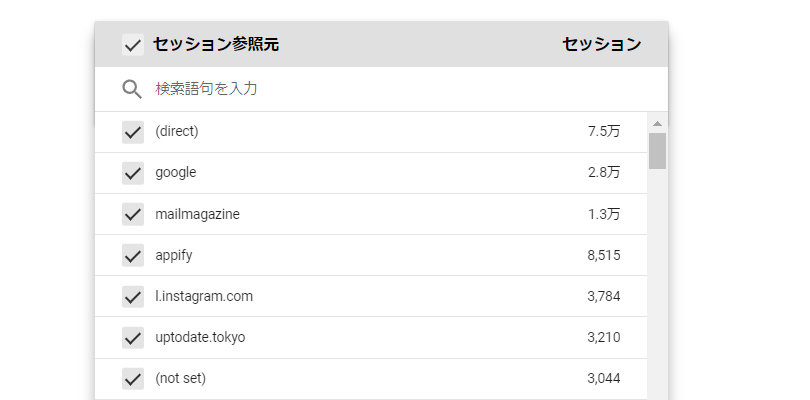Uncheck the (direct) checkbox
Screen dimensions: 810x400
[132, 131]
